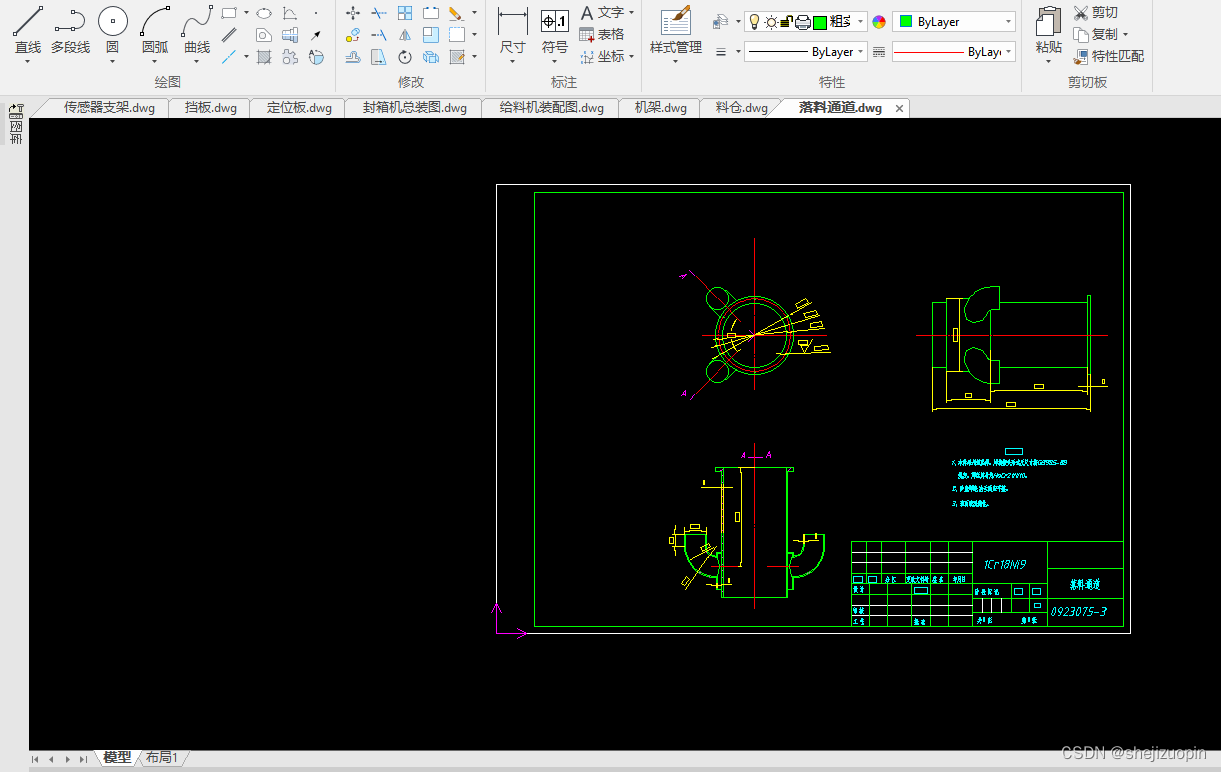Click the layer manager icon
The height and width of the screenshot is (772, 1221).
[x=720, y=21]
